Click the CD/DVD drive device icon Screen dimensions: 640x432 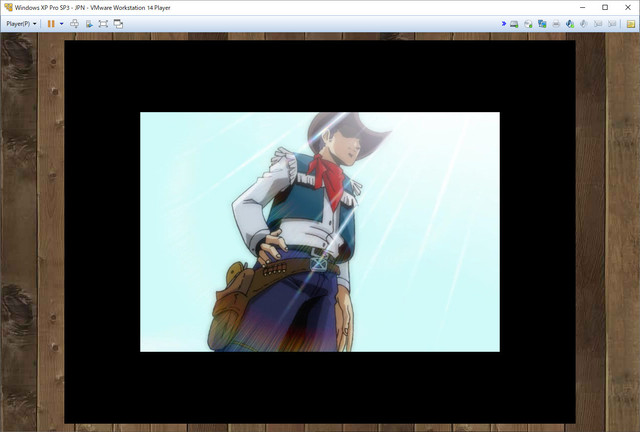(528, 24)
